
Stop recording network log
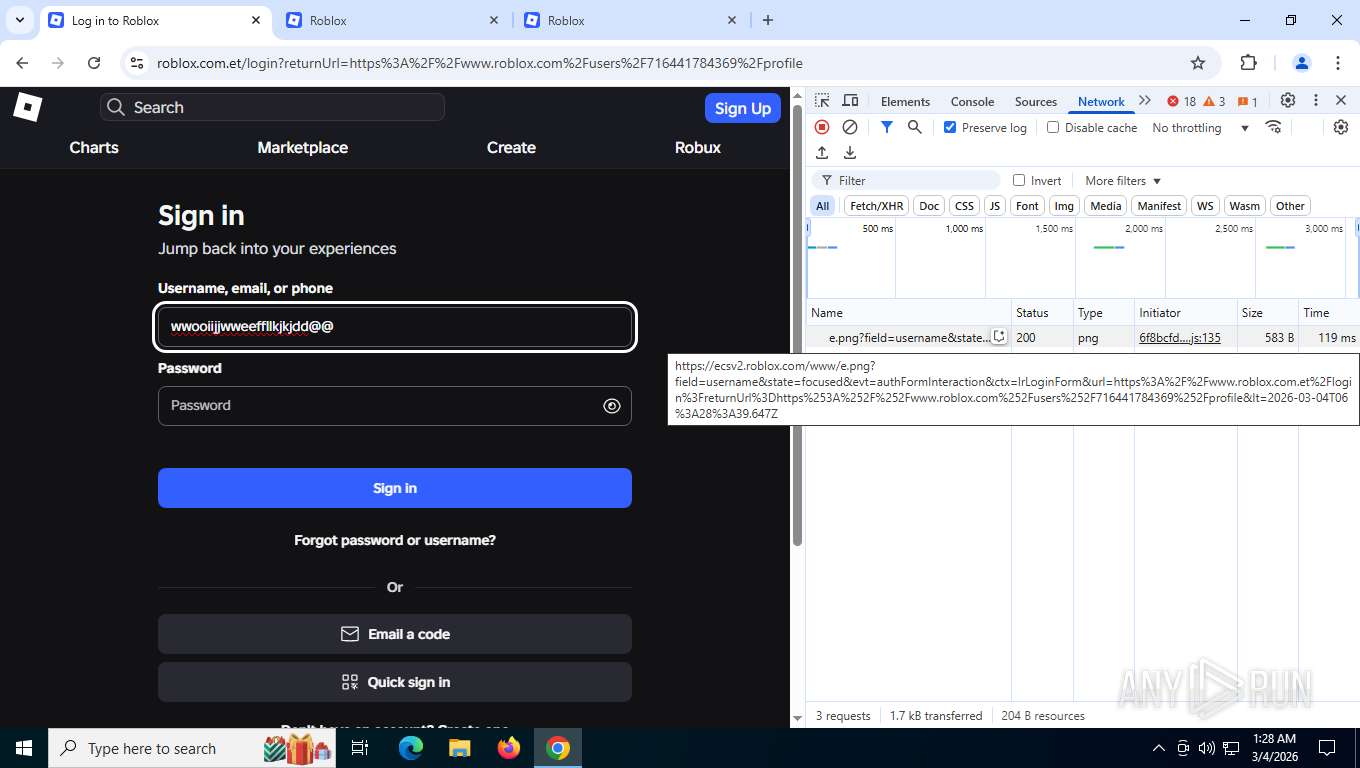[x=822, y=127]
